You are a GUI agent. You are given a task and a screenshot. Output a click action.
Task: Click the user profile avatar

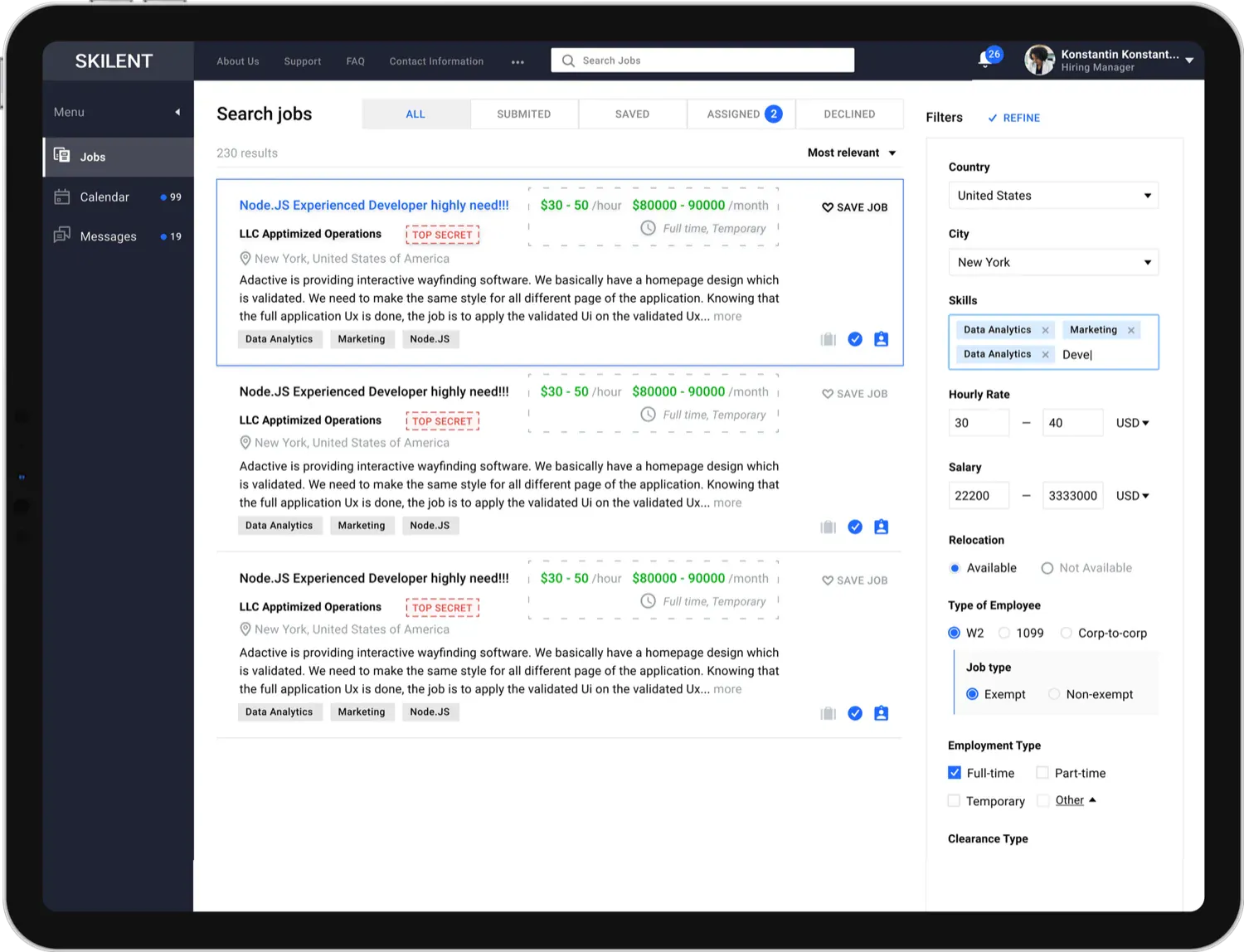coord(1039,60)
